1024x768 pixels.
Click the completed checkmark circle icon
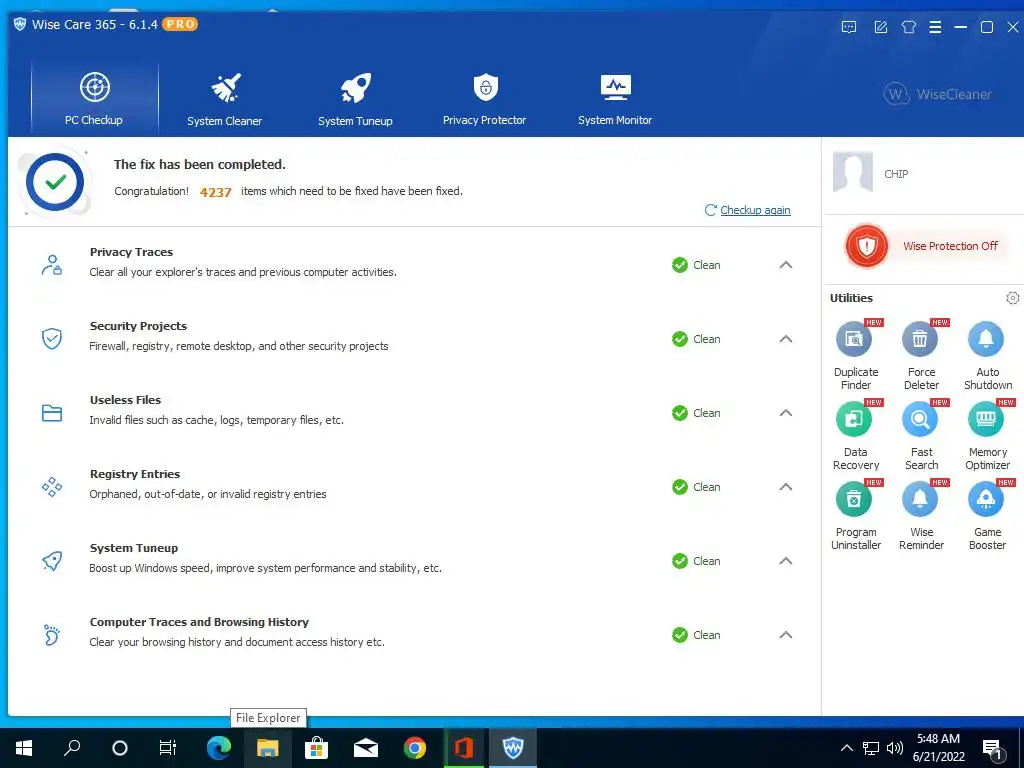pyautogui.click(x=55, y=182)
